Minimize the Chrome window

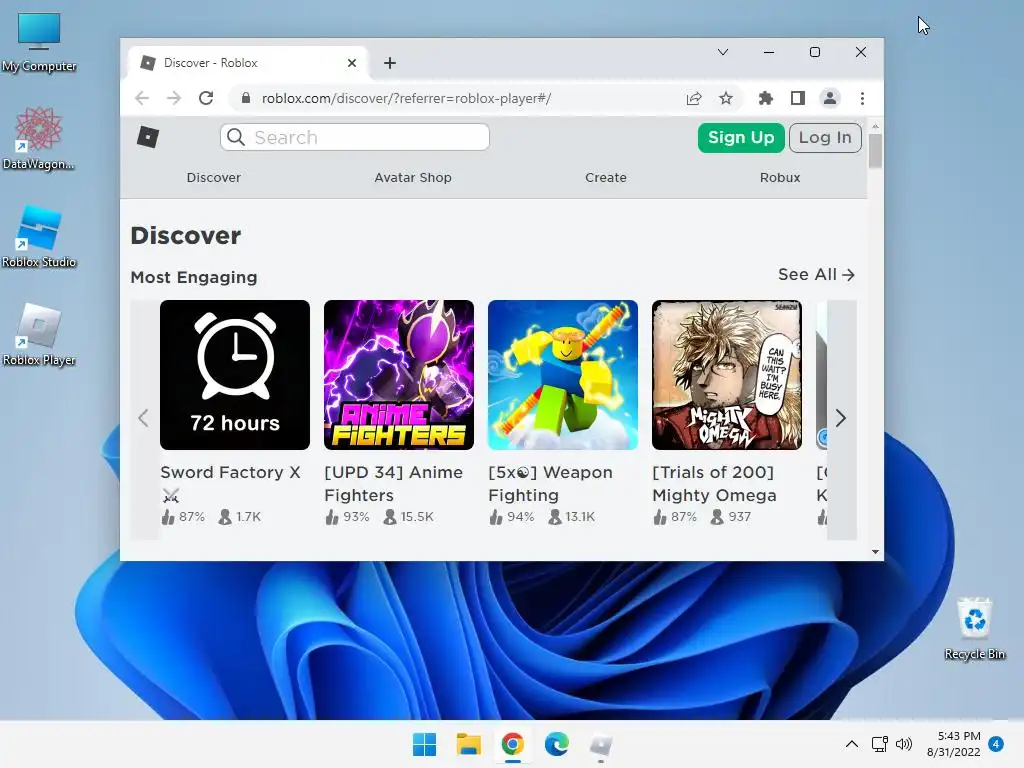click(769, 52)
